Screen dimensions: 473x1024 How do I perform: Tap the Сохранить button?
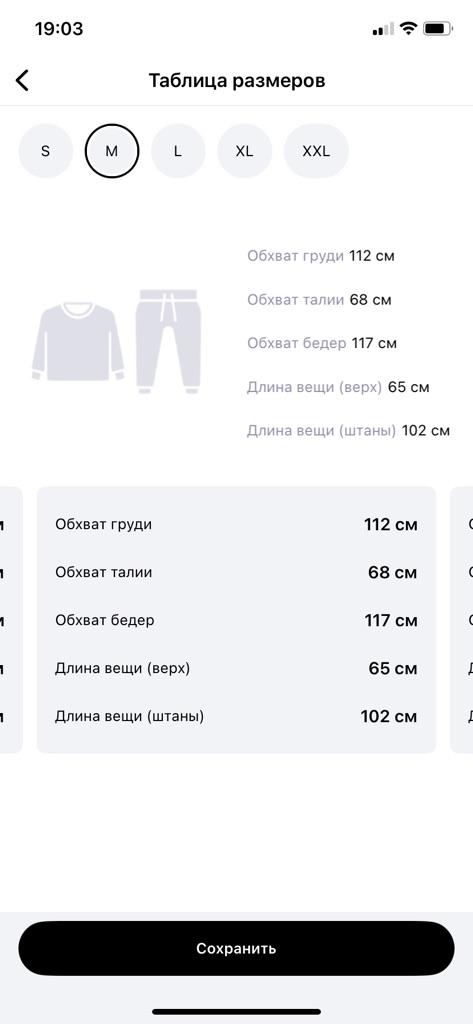click(x=236, y=948)
